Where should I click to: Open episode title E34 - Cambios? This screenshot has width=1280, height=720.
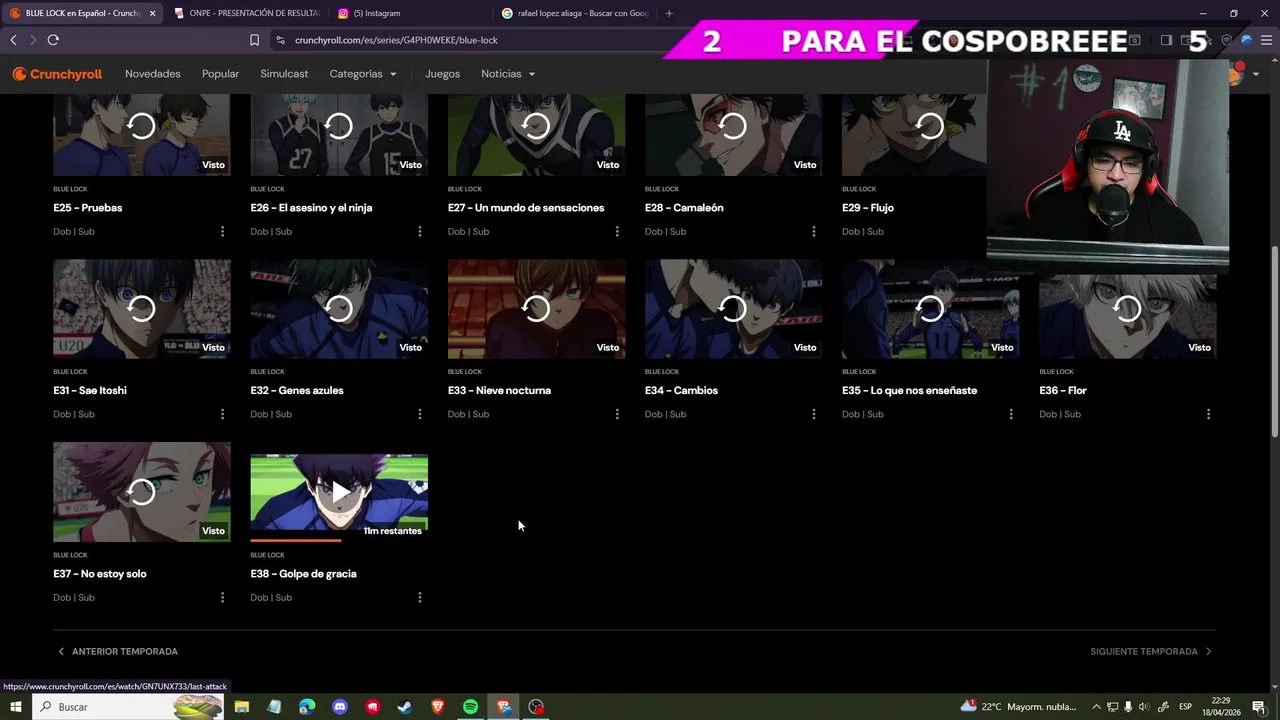tap(681, 391)
